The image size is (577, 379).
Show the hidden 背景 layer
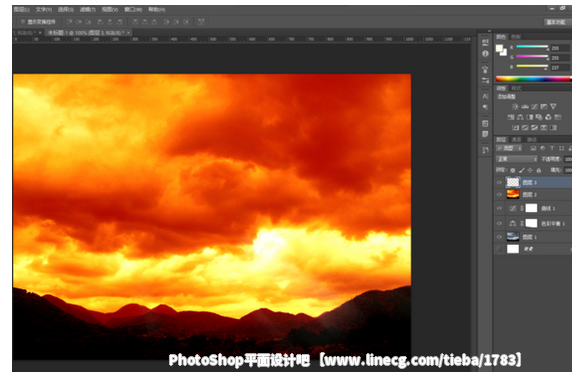coord(499,249)
